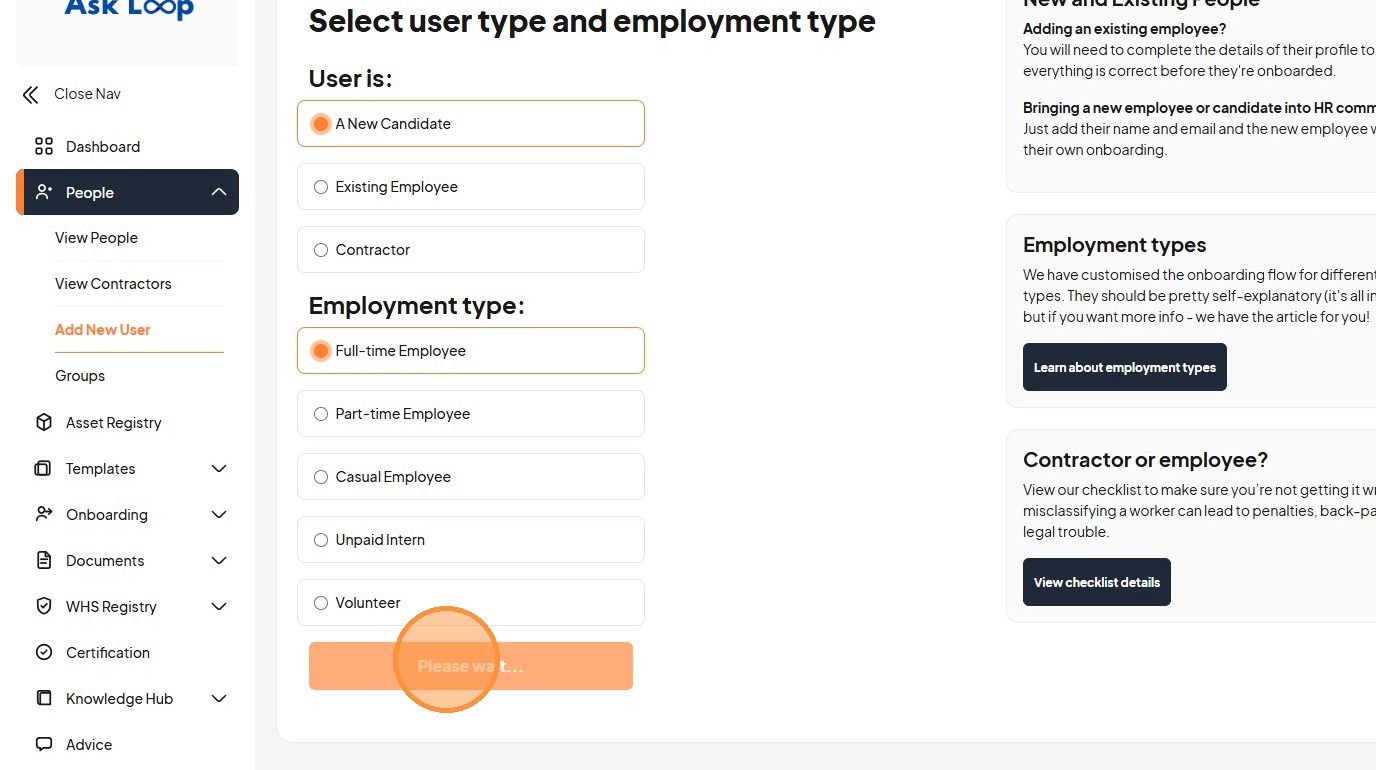
Task: Select the Existing Employee radio option
Action: tap(321, 187)
